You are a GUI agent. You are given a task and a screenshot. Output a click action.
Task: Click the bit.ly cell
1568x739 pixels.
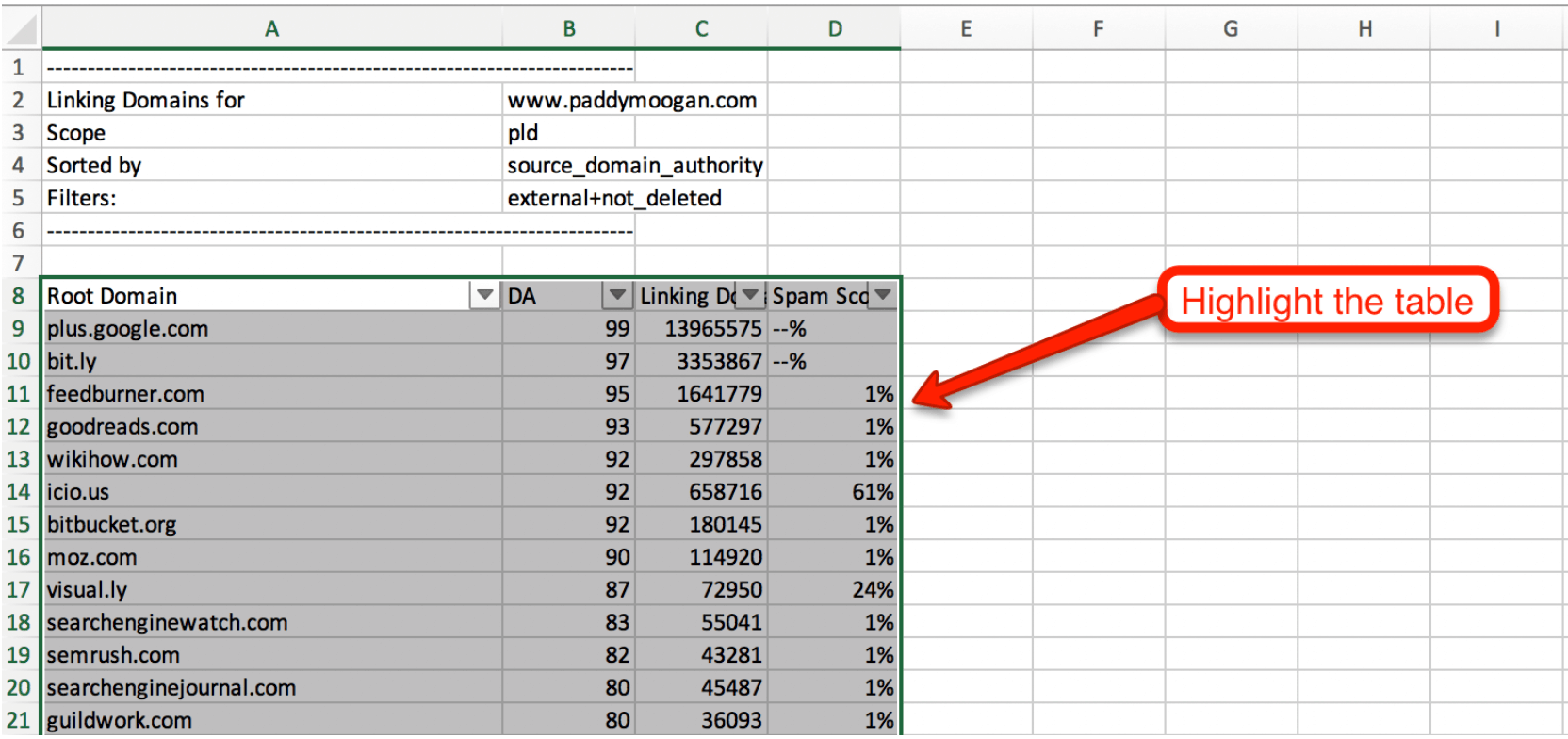[x=272, y=361]
